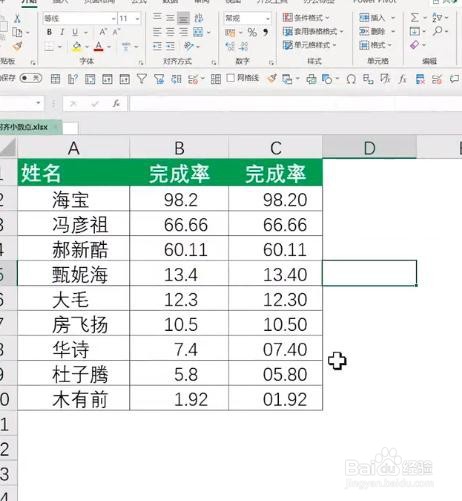Toggle the highlighted bottom align button
The width and height of the screenshot is (462, 501).
coord(183,18)
